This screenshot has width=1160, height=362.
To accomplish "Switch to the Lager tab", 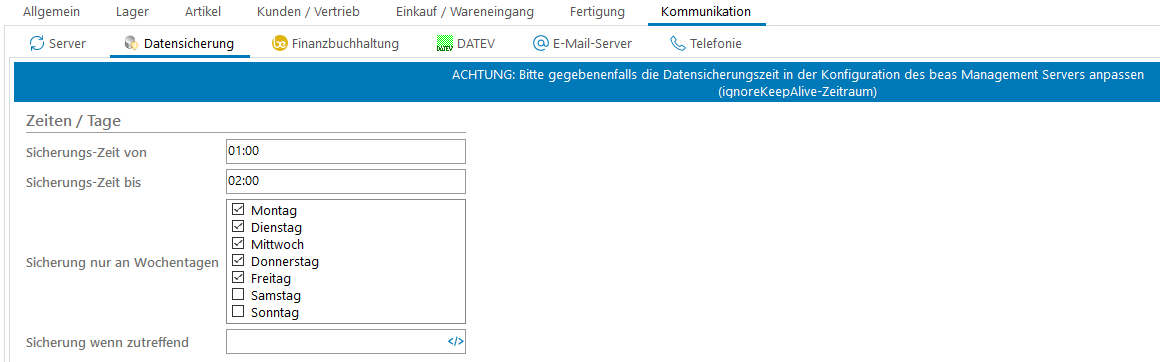I will tap(132, 12).
